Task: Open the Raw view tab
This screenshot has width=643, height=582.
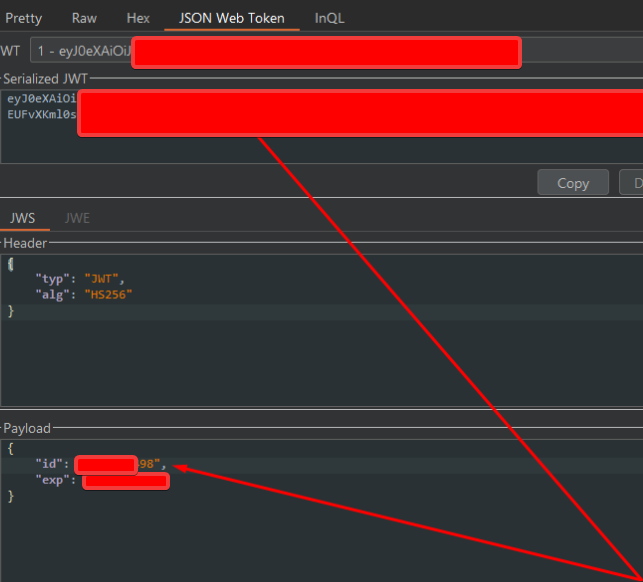Action: 84,18
